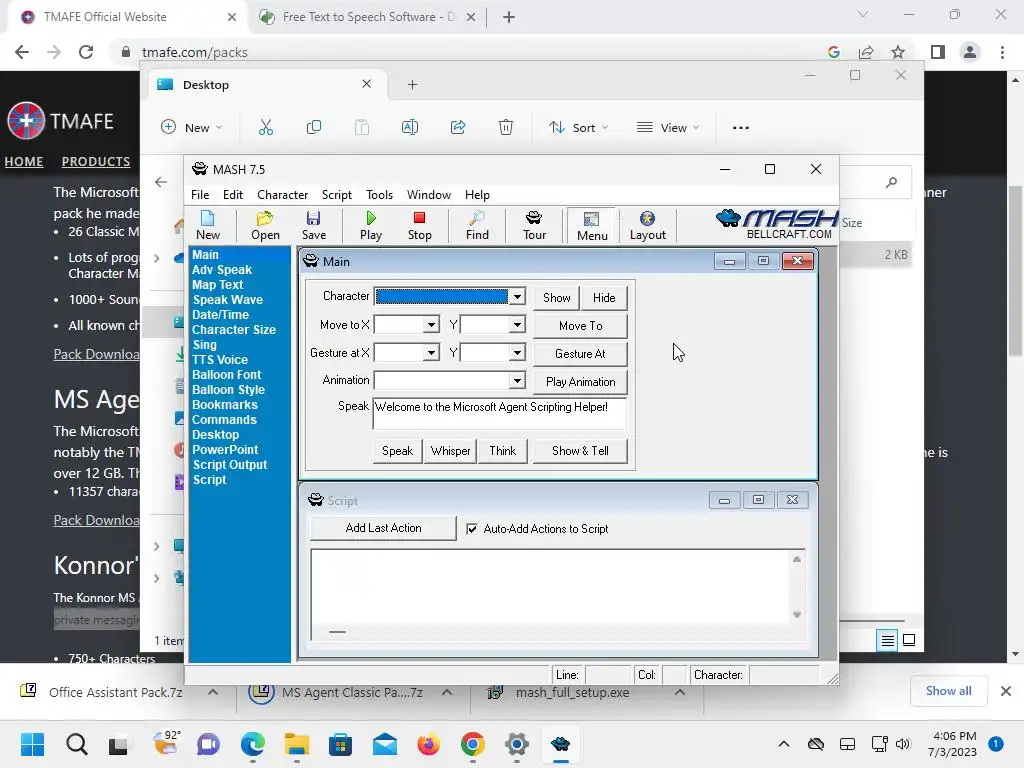This screenshot has height=768, width=1024.
Task: Open the Script menu in MASH
Action: click(336, 195)
